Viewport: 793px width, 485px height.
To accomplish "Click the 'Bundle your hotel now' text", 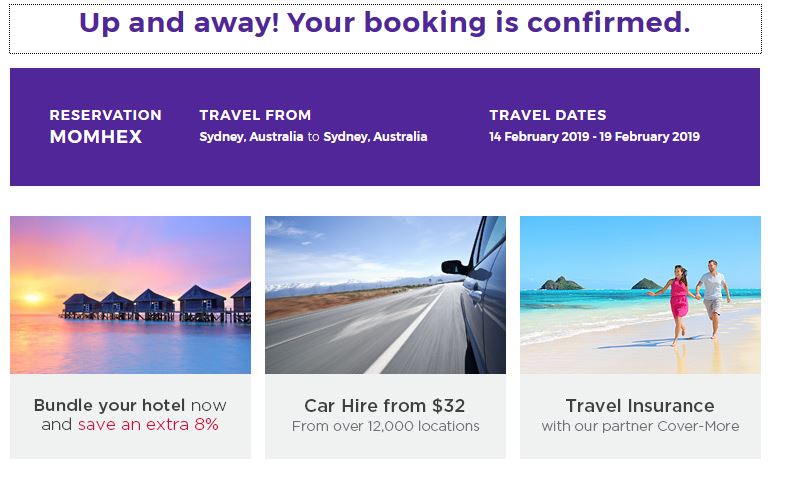I will coord(130,405).
